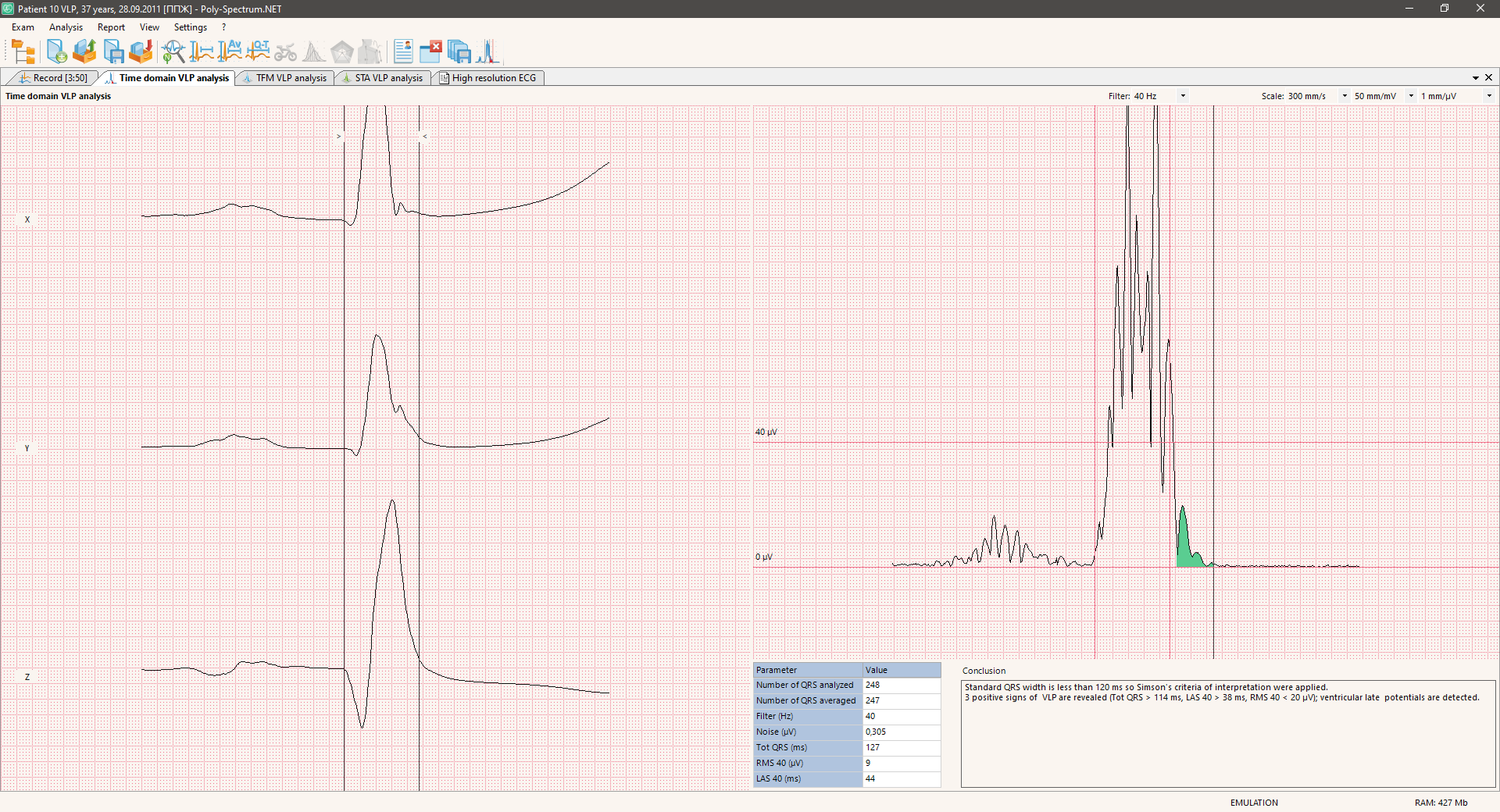Click the histogram distribution icon

pyautogui.click(x=313, y=52)
